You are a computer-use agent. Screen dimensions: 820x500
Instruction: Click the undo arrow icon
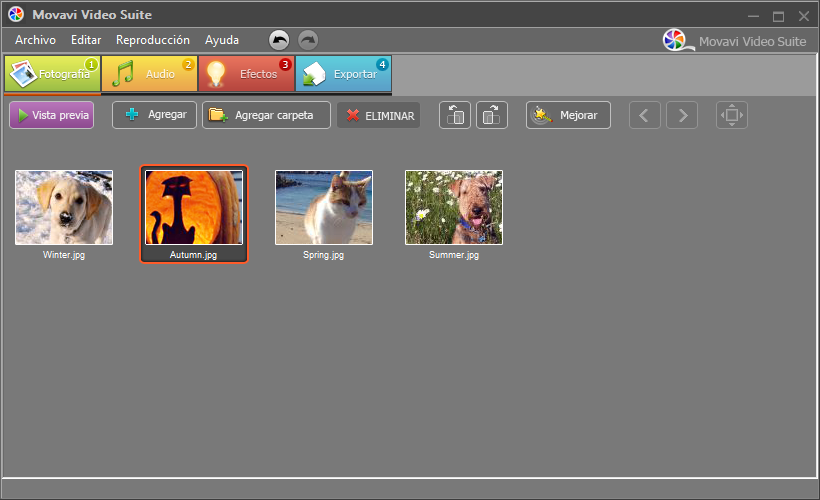click(x=279, y=40)
